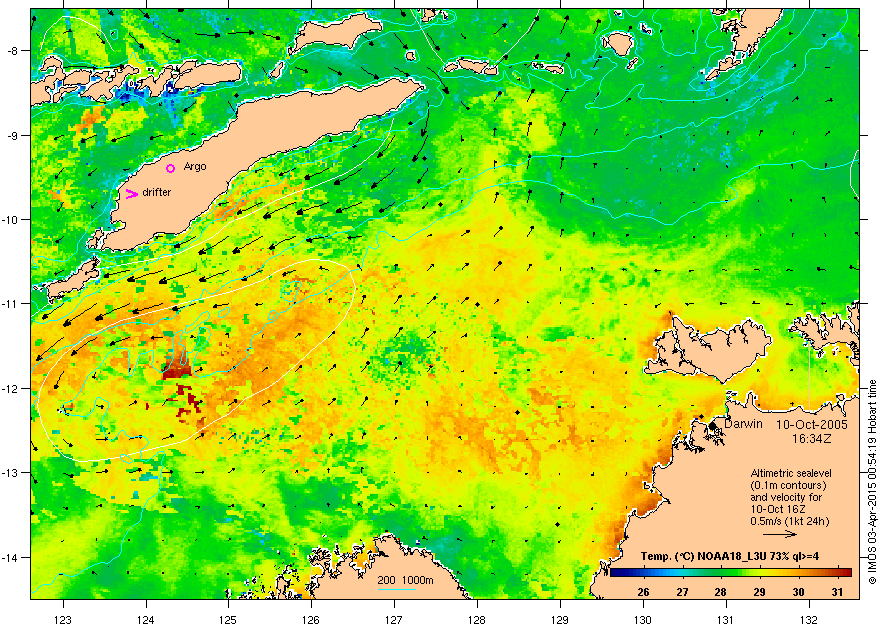This screenshot has width=880, height=630.
Task: Click '0.5m/s (1kt 24h)' legend text
Action: pyautogui.click(x=790, y=521)
